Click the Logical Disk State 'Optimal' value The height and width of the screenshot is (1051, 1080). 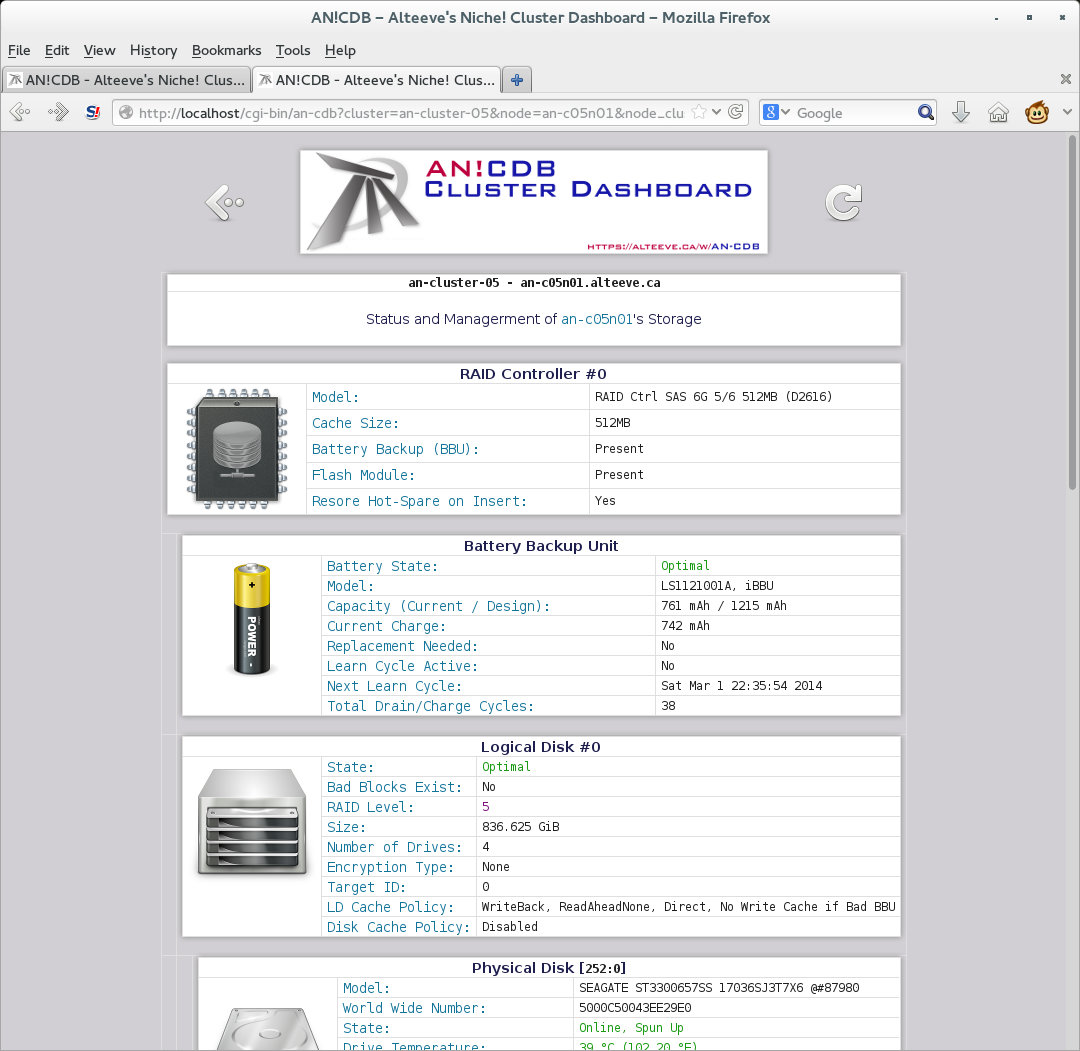pos(506,767)
